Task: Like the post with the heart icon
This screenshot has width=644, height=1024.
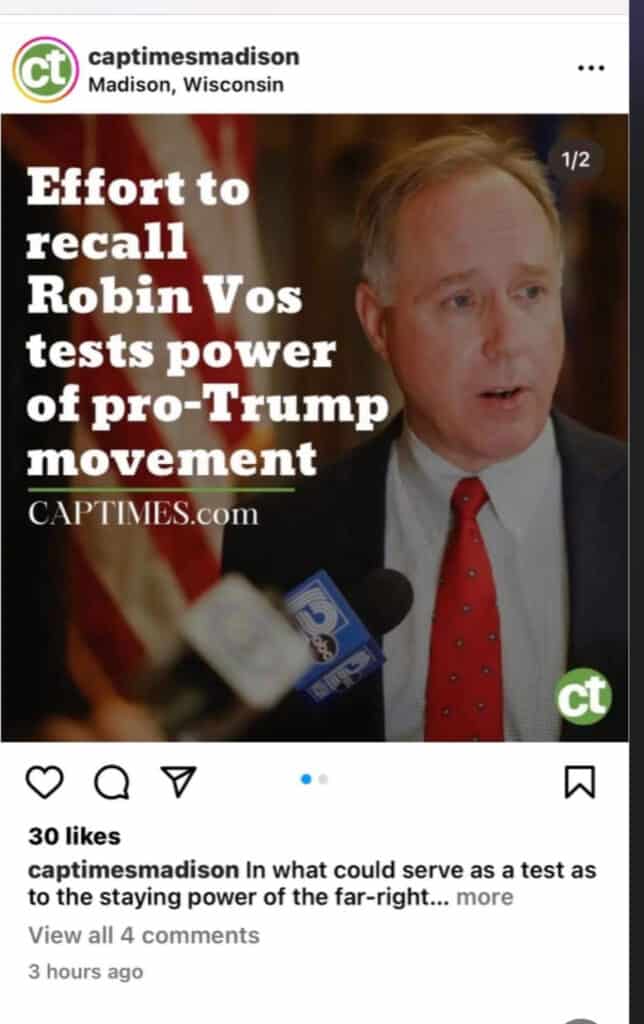Action: click(44, 781)
